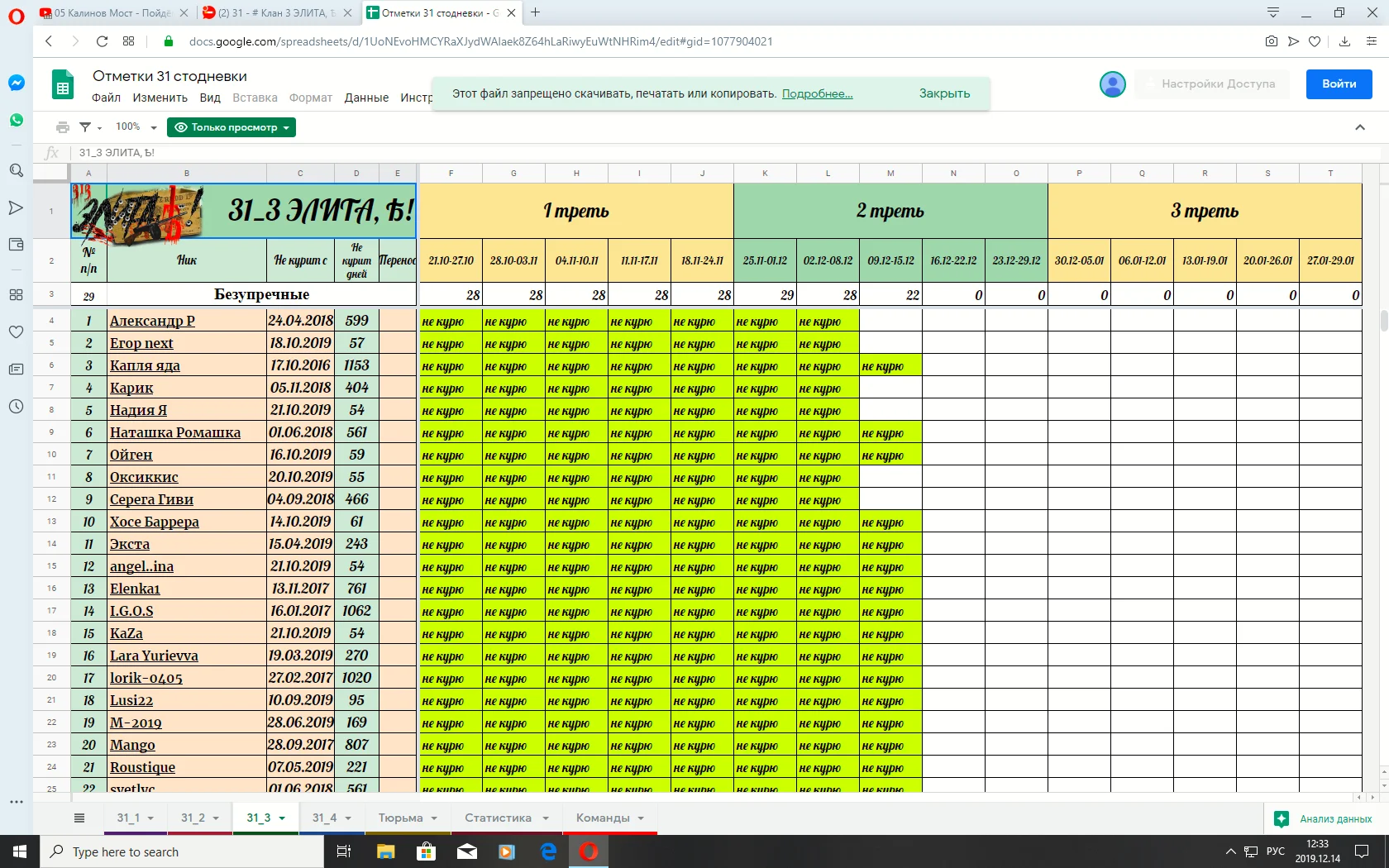Open the Данные menu
Screen dimensions: 1389x868
(365, 98)
